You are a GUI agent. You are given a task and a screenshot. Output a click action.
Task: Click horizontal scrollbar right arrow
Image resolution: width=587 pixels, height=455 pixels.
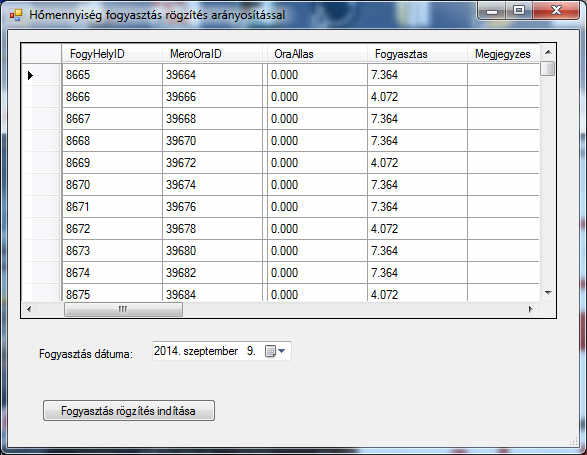tap(530, 309)
